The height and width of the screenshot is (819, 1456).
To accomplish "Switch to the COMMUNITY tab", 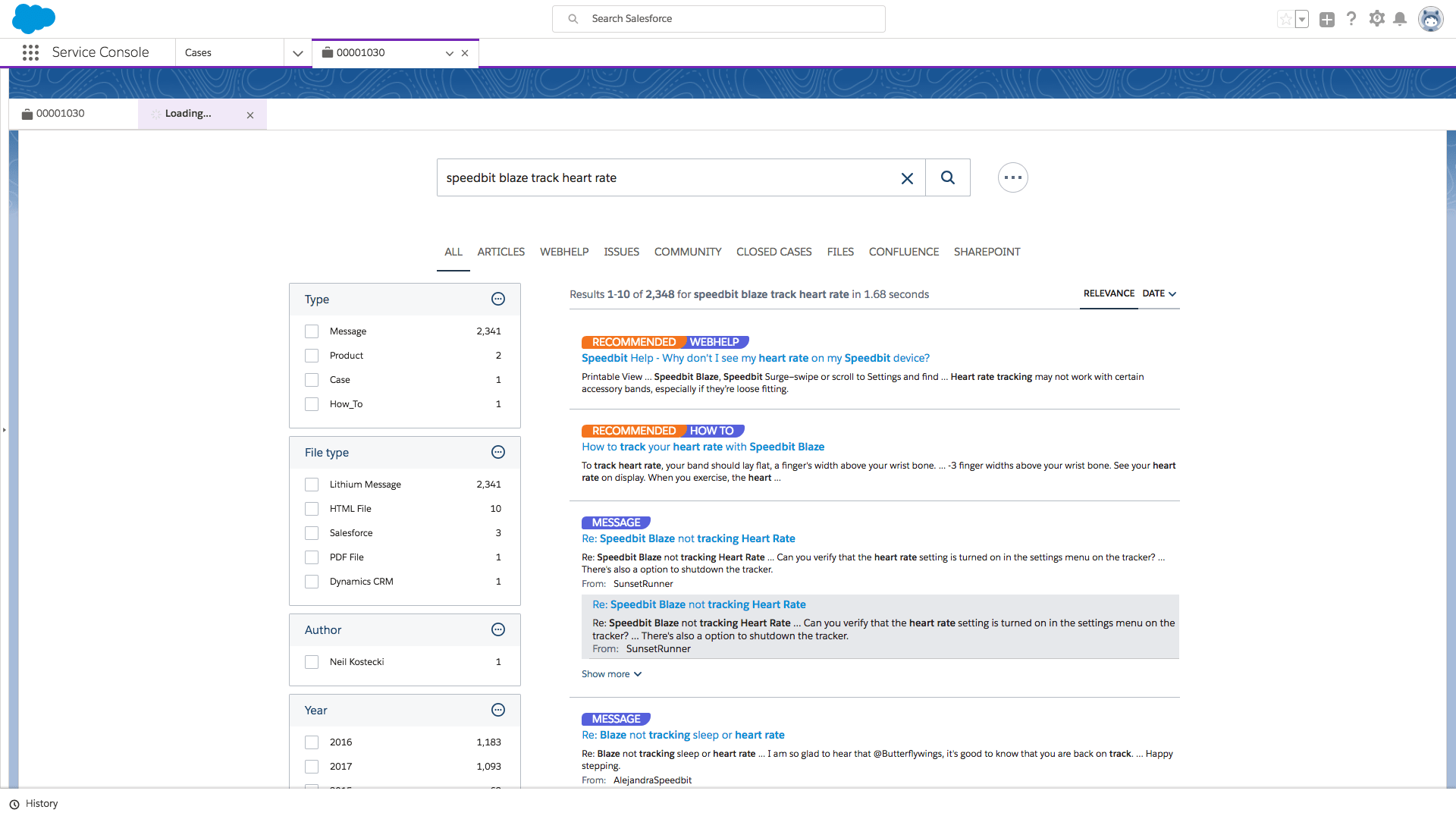I will coord(688,252).
